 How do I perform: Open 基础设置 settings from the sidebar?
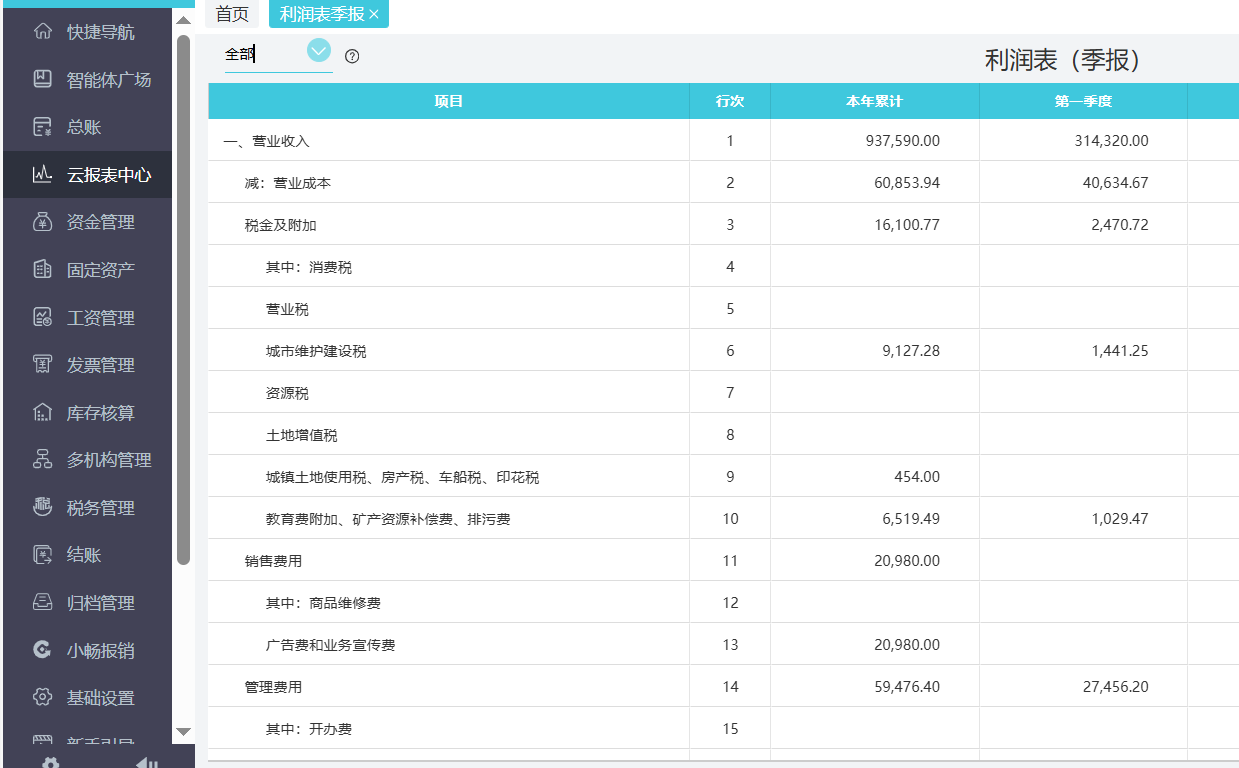(x=42, y=697)
